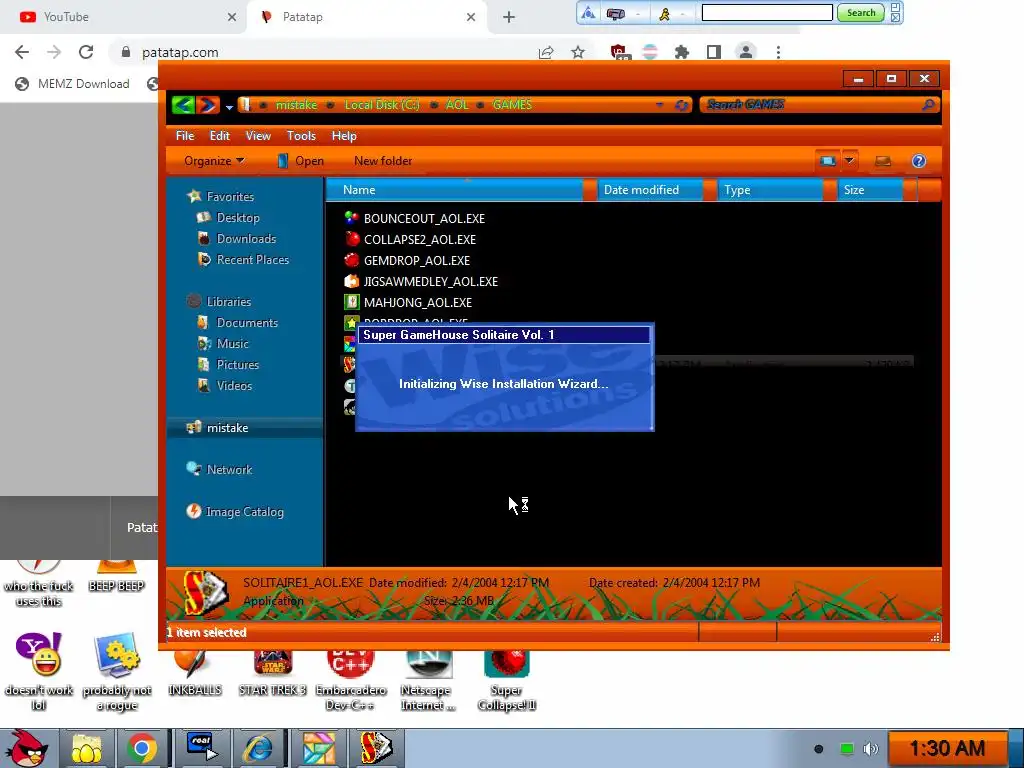The image size is (1024, 768).
Task: Go back using the green Explorer arrow
Action: [184, 104]
